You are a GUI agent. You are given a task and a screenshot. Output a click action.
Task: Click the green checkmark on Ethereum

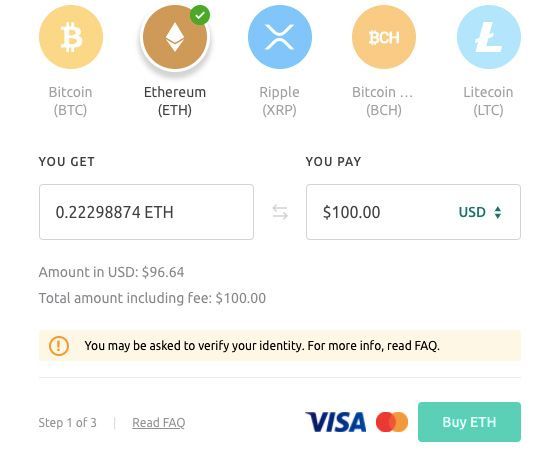pos(200,15)
